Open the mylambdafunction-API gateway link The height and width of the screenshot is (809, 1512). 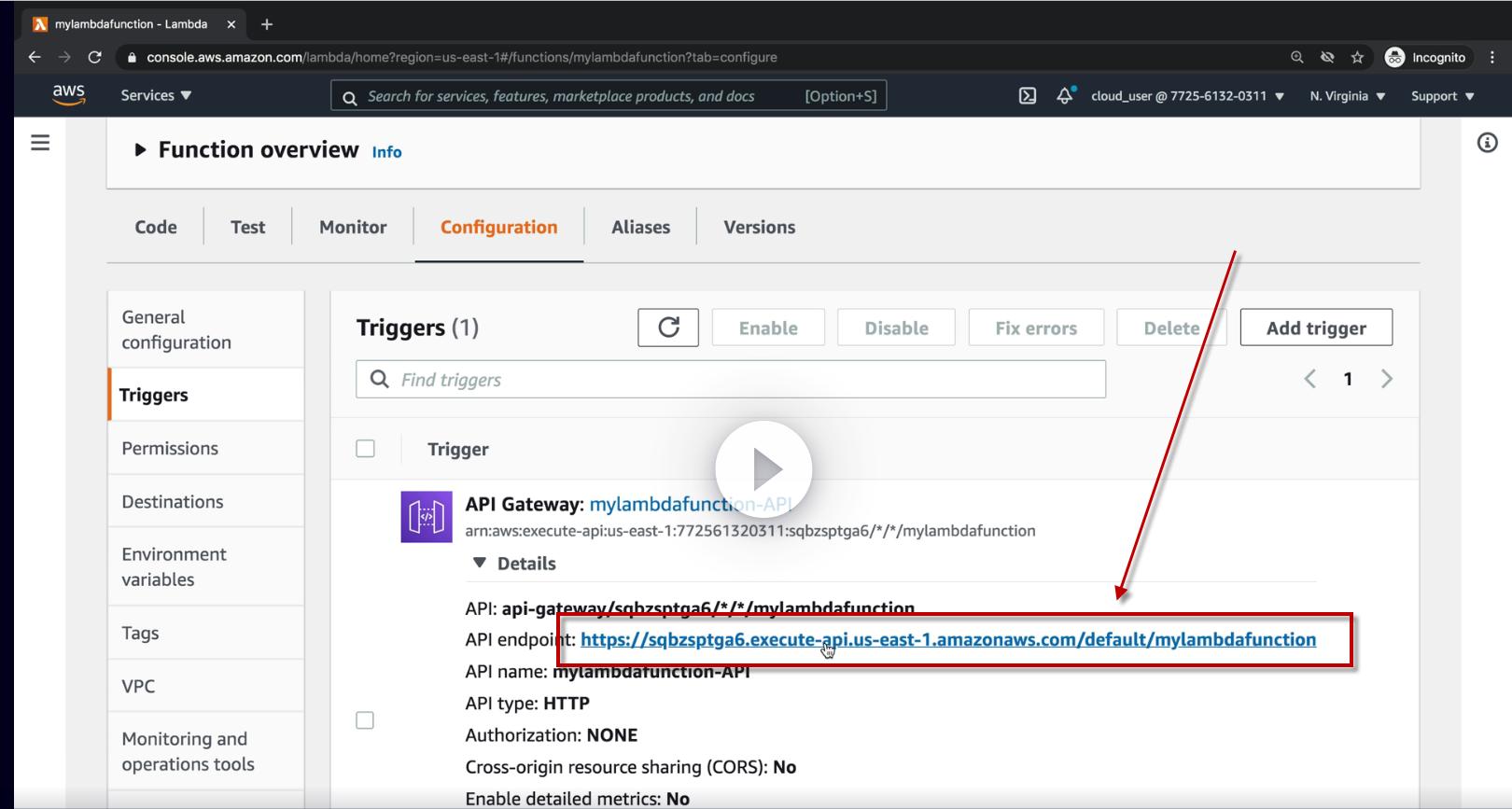click(691, 504)
